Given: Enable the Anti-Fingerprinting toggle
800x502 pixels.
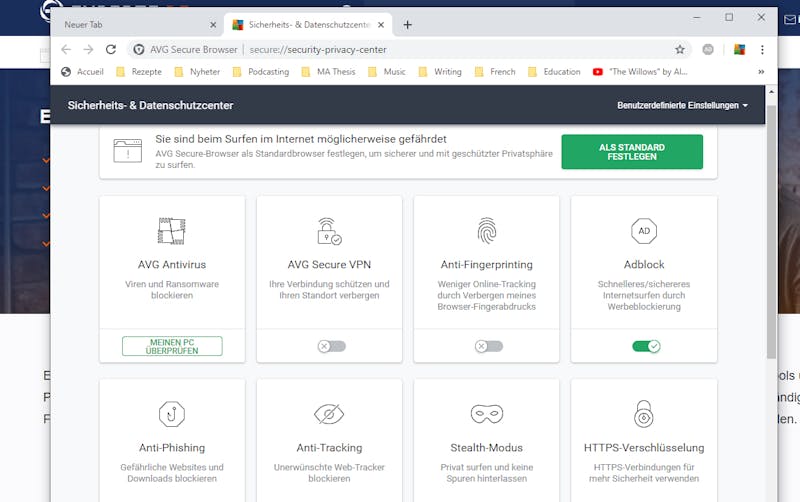Looking at the screenshot, I should pyautogui.click(x=489, y=346).
